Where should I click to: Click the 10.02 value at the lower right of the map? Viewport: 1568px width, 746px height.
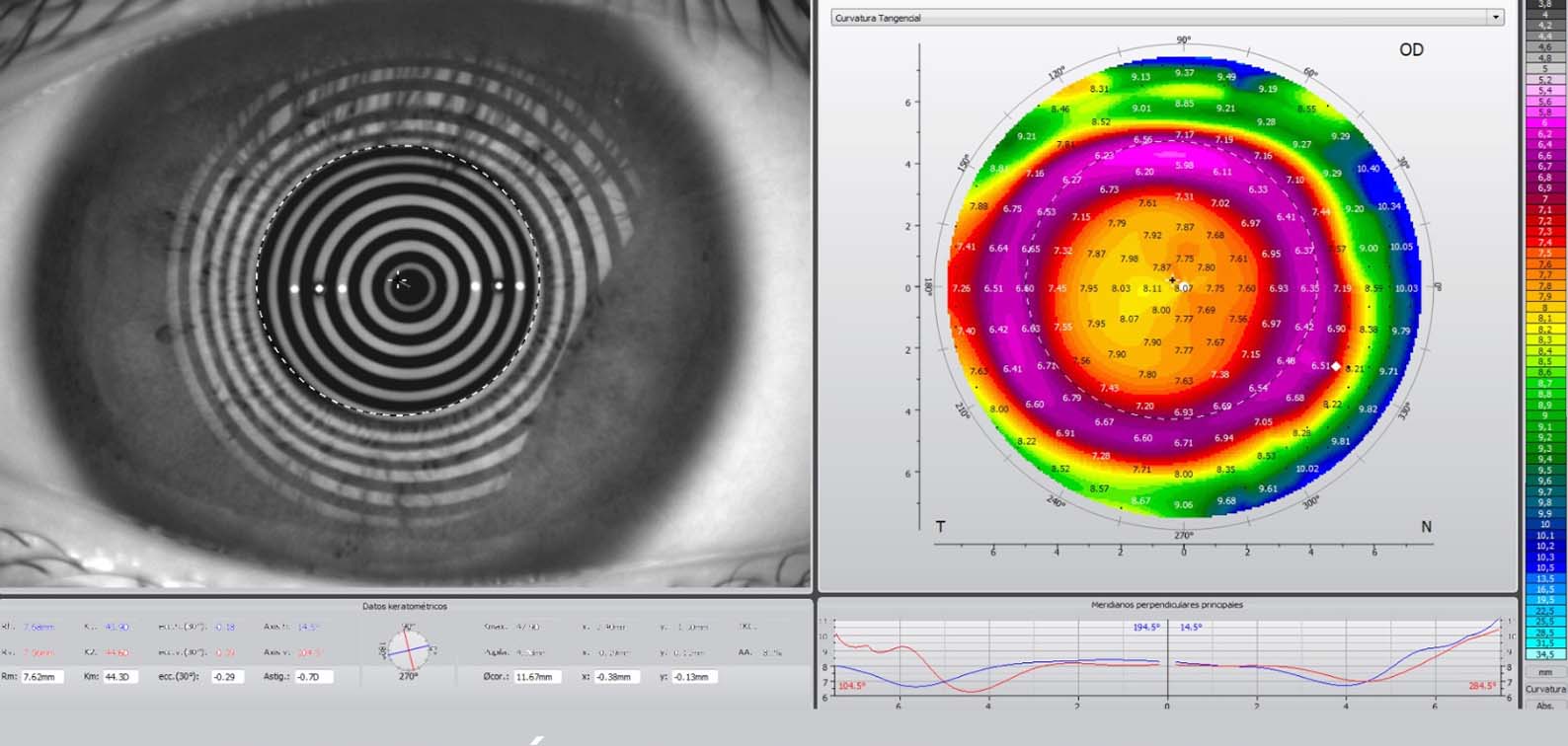point(1306,469)
